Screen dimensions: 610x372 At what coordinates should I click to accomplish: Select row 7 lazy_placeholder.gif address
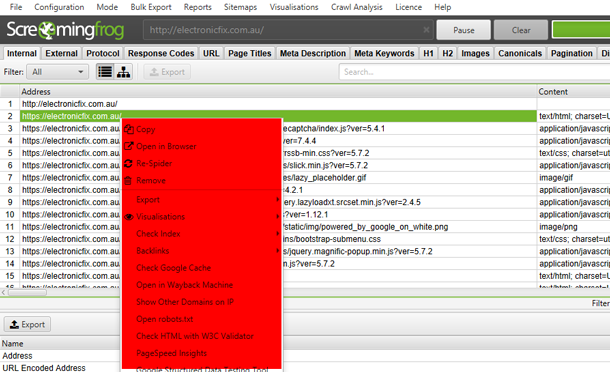(278, 178)
